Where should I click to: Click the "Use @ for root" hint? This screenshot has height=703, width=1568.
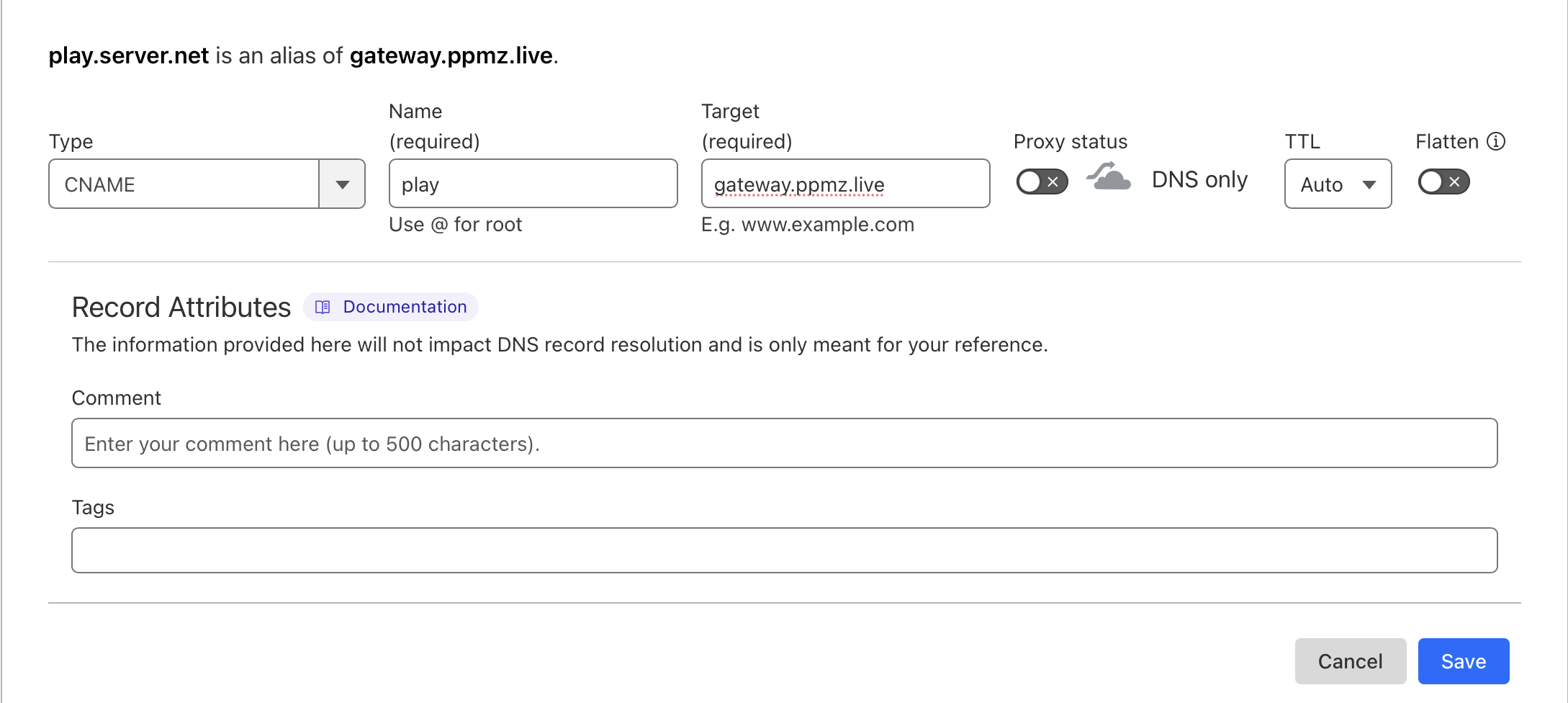coord(455,225)
